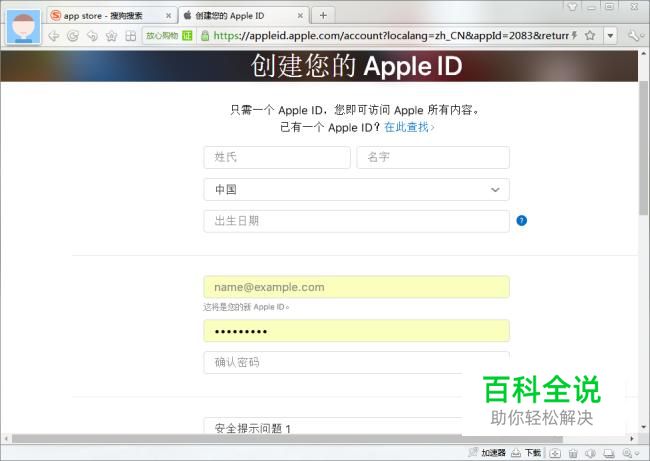Click the horizontal scrollbar right arrow
This screenshot has height=461, width=650.
click(632, 439)
